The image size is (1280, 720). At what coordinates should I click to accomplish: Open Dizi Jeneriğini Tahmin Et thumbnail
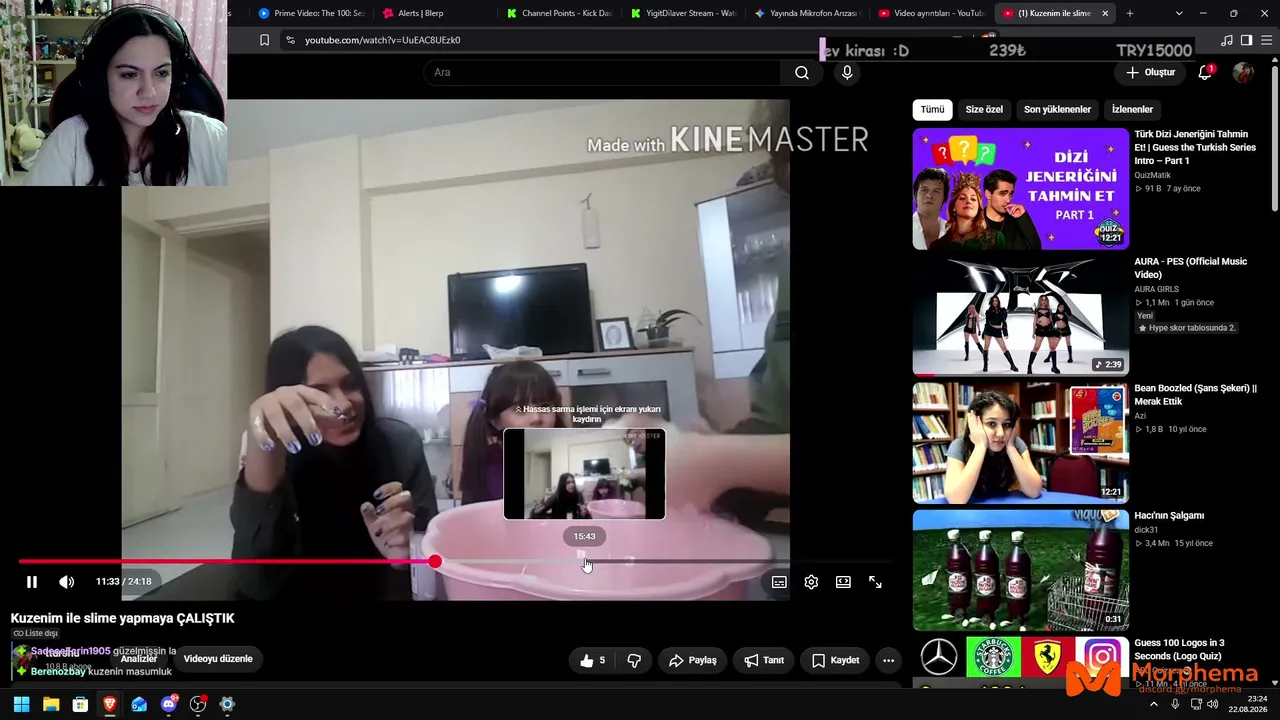[x=1020, y=188]
